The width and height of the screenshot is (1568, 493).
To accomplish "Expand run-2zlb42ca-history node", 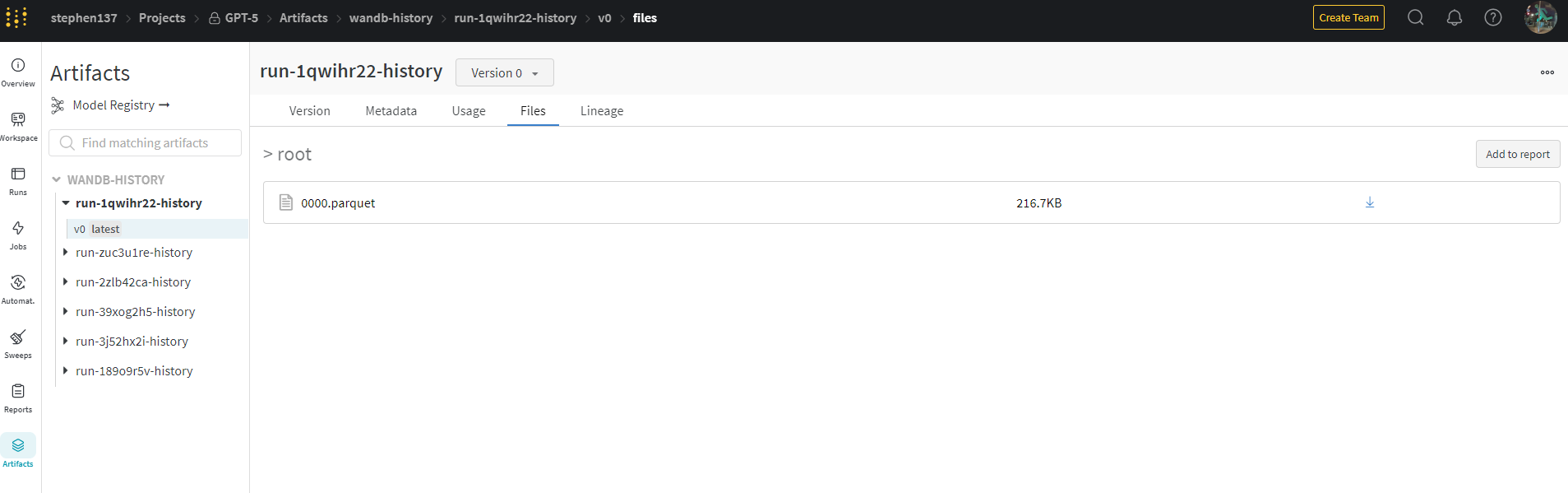I will coord(66,282).
